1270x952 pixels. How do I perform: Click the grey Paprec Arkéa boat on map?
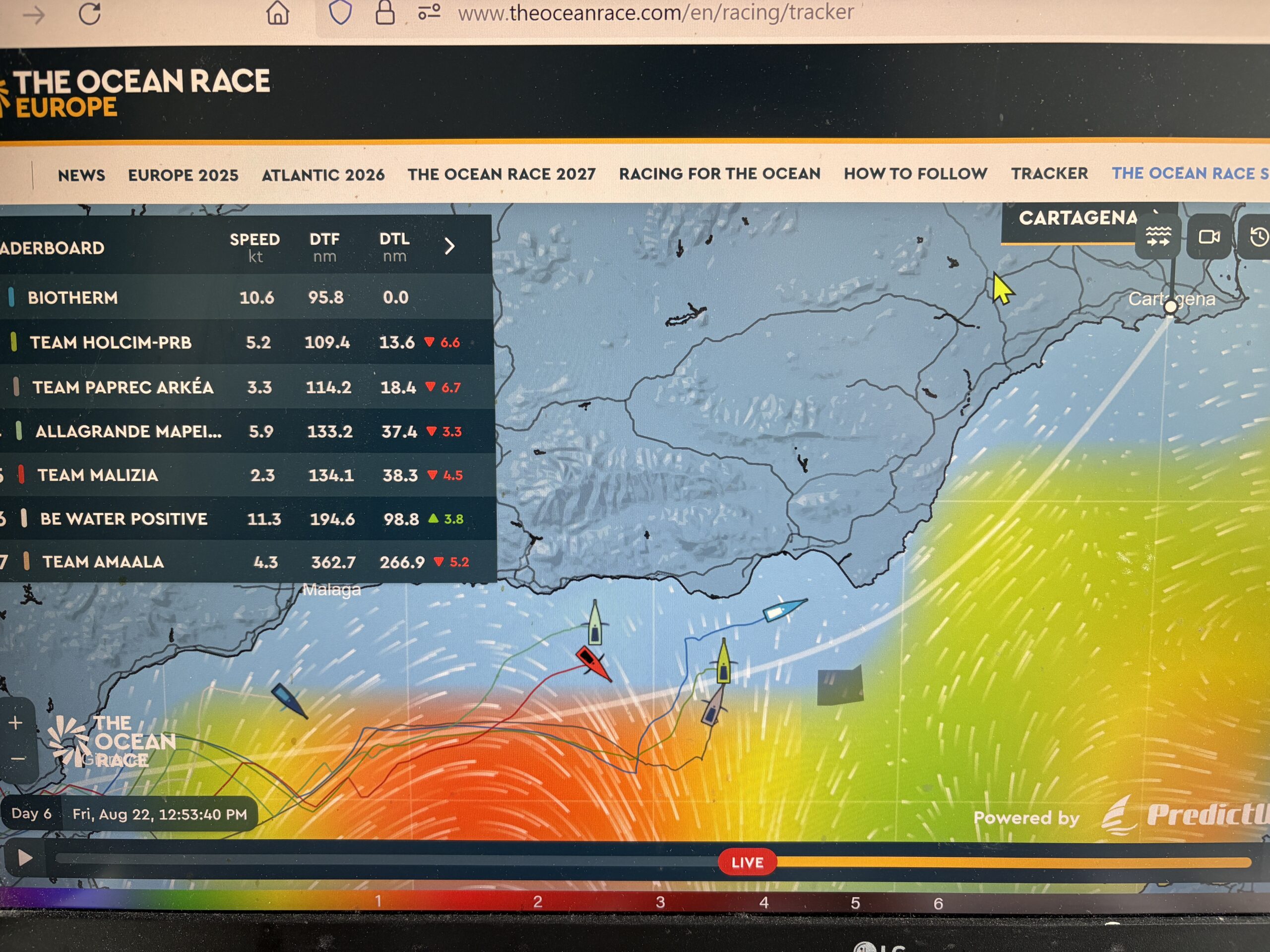tap(713, 707)
